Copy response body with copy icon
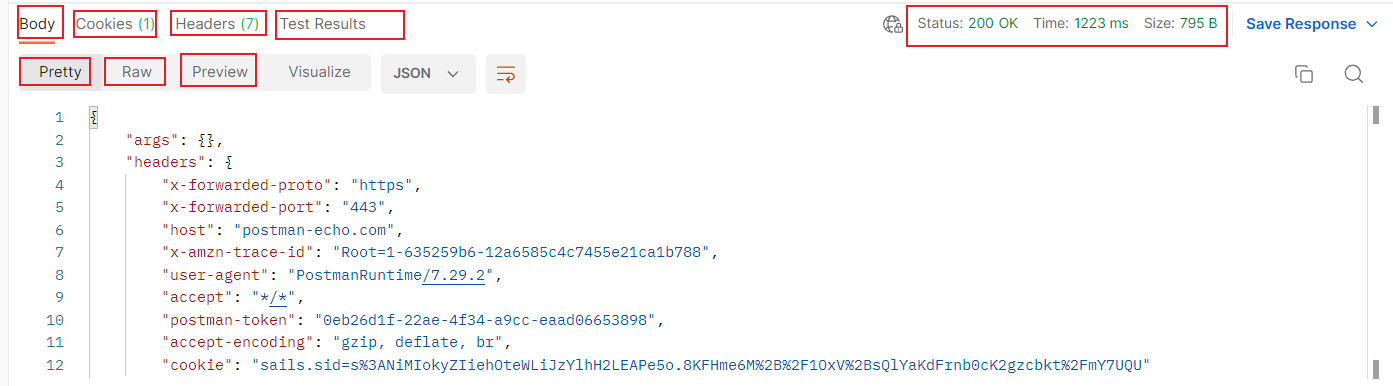 coord(1303,74)
